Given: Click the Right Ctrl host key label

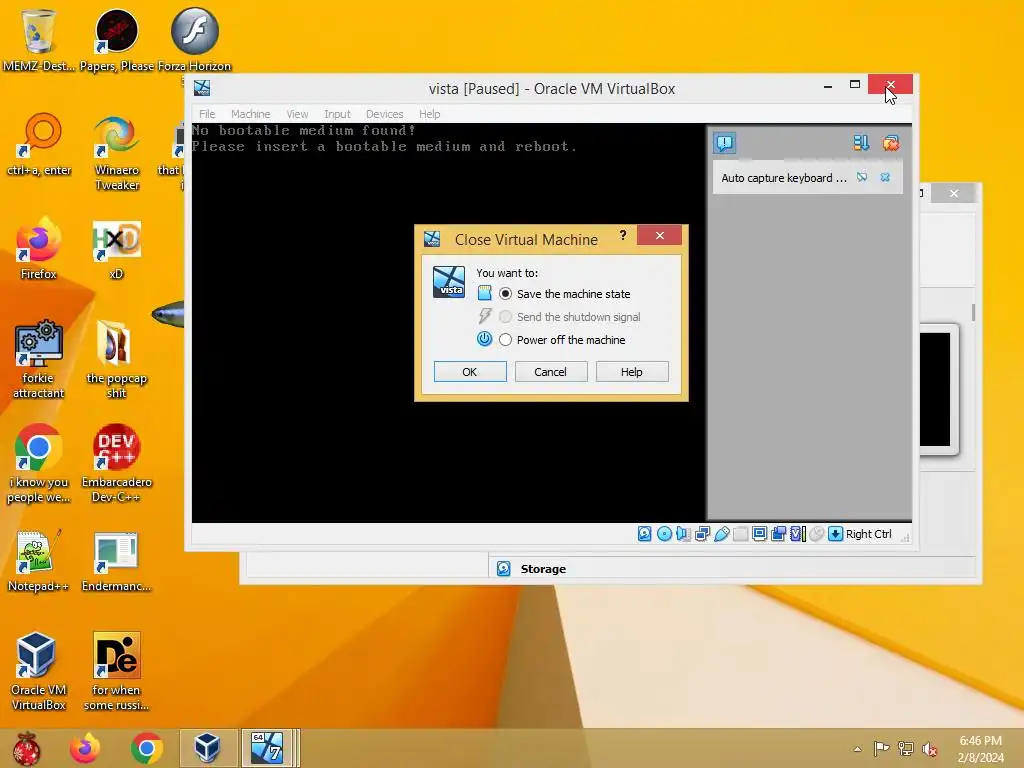Looking at the screenshot, I should [869, 534].
